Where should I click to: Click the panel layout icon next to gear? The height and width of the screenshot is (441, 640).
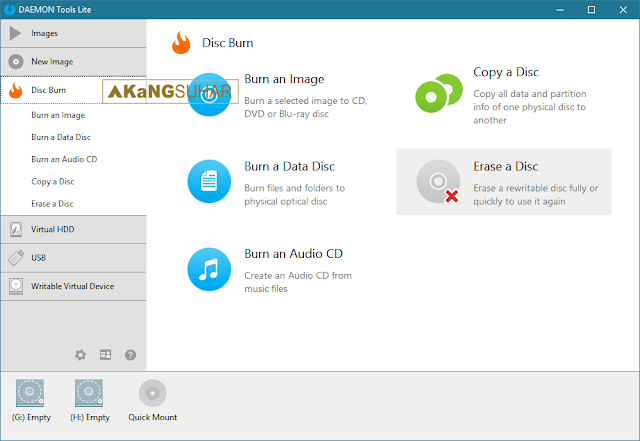coord(105,355)
